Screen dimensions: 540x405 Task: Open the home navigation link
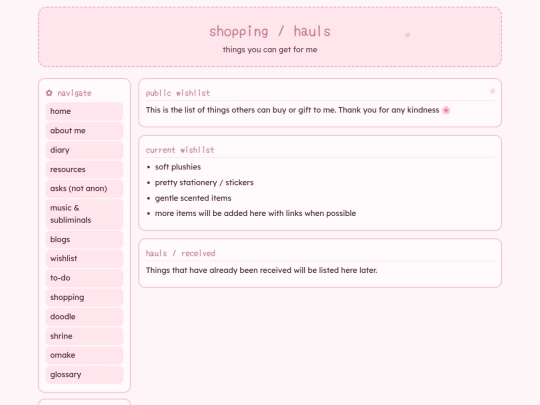pyautogui.click(x=84, y=111)
